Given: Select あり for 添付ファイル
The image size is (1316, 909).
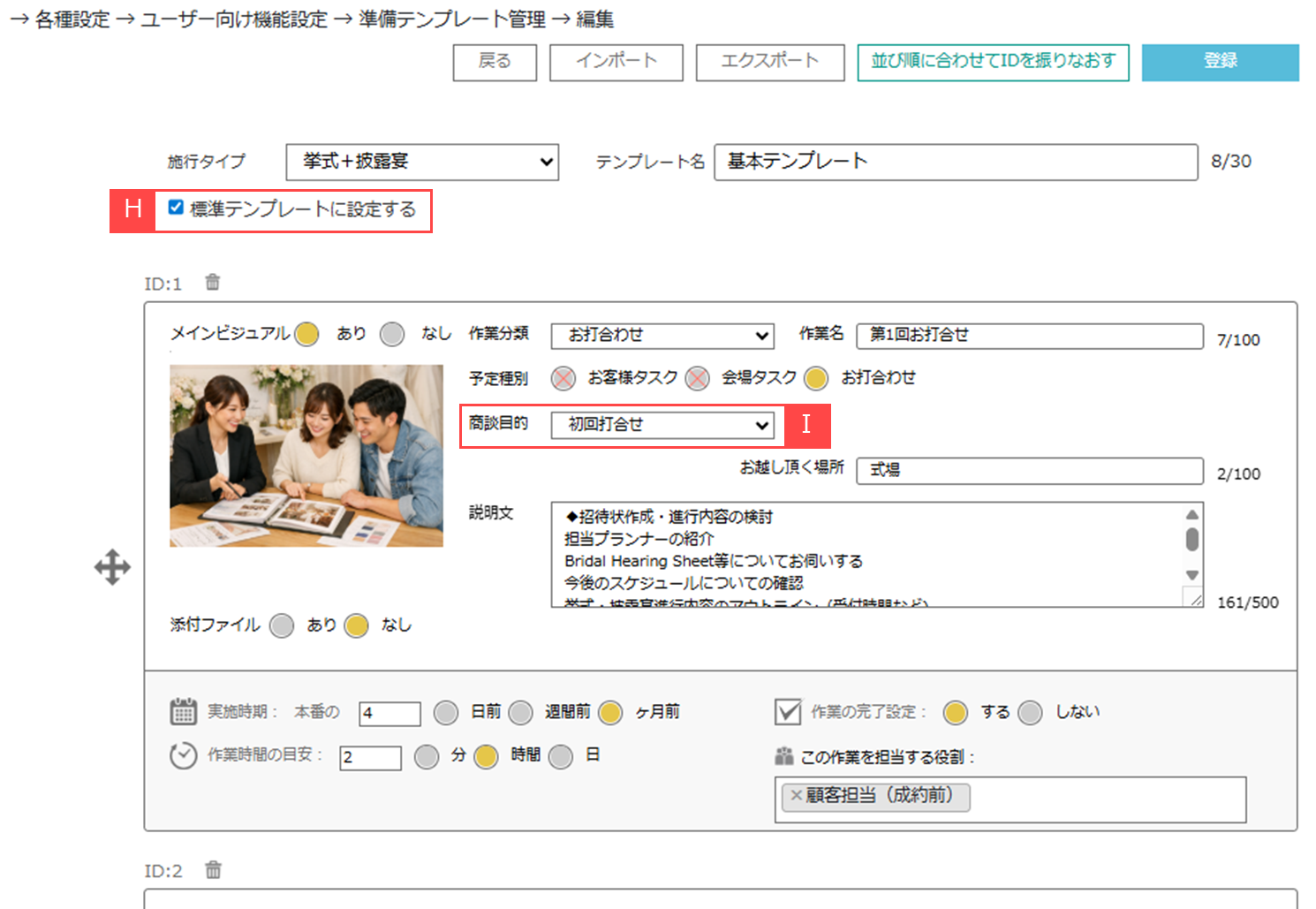Looking at the screenshot, I should (282, 625).
